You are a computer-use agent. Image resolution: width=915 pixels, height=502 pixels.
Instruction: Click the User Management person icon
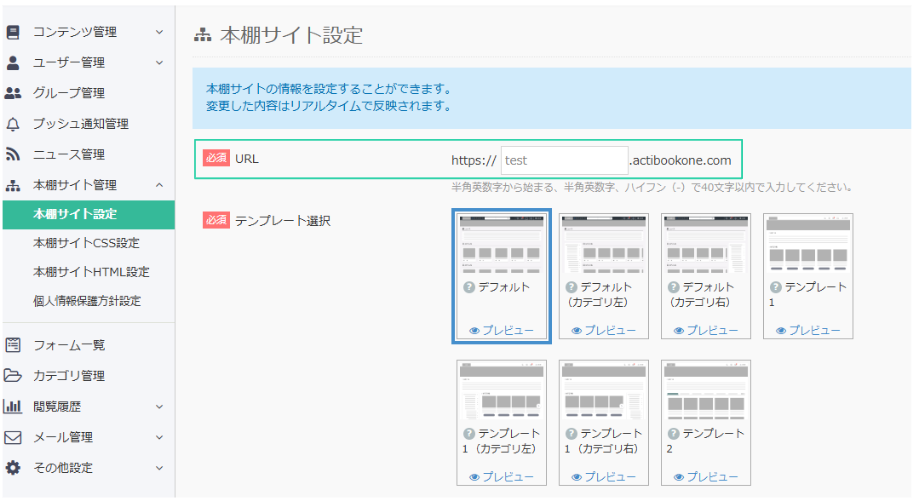[13, 62]
